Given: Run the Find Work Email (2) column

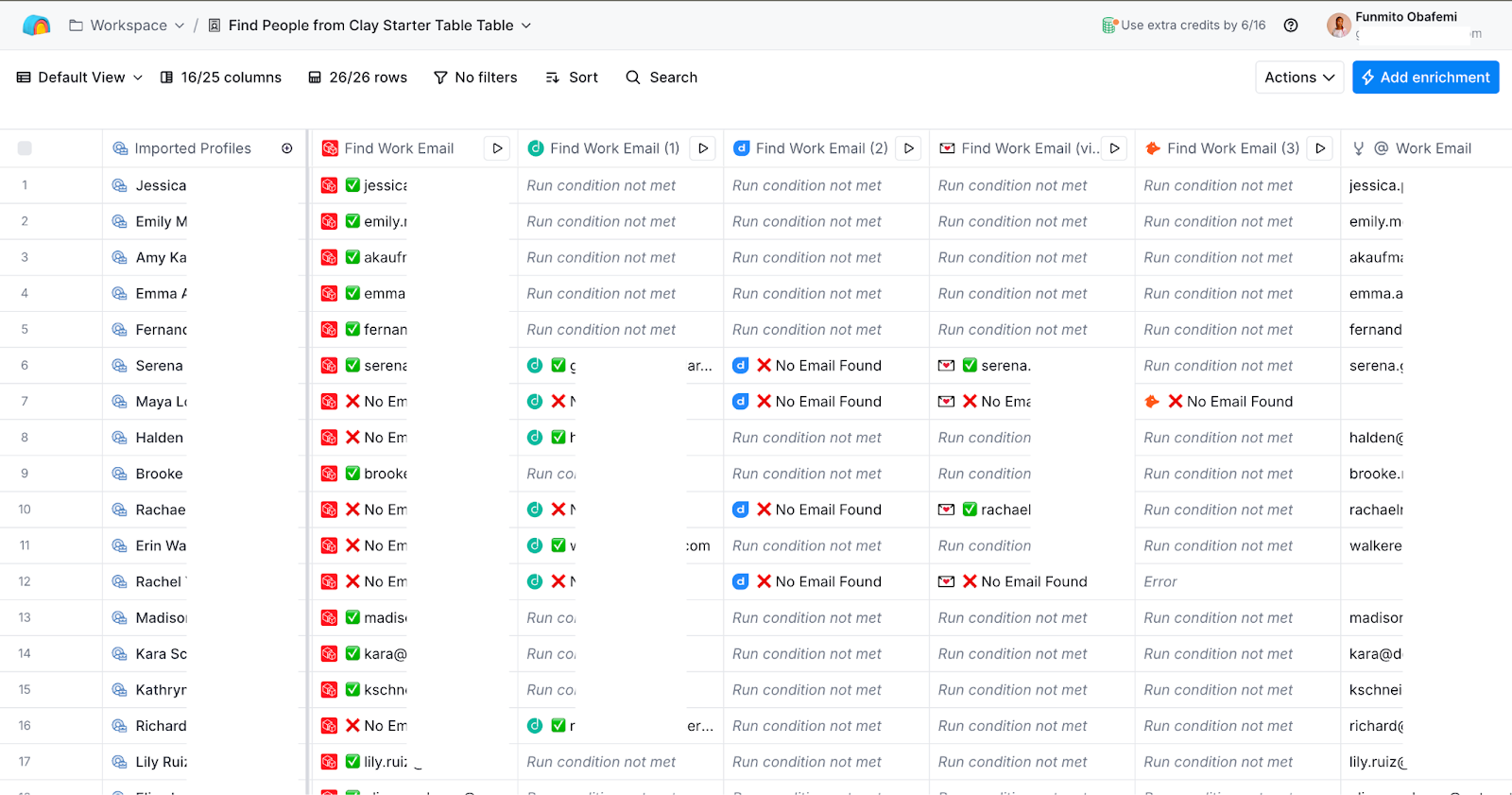Looking at the screenshot, I should point(909,148).
